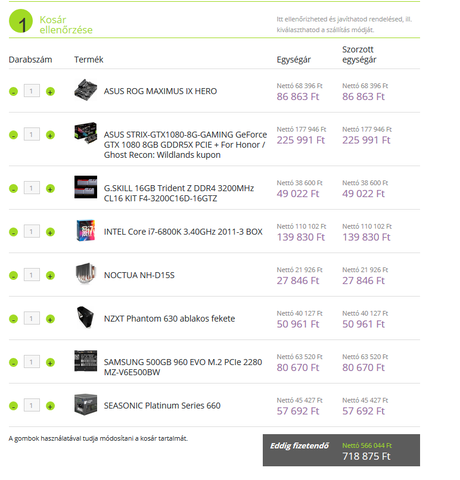This screenshot has height=480, width=460.
Task: Decrease quantity of SEASONIC Platinum Series 660
Action: (13, 406)
